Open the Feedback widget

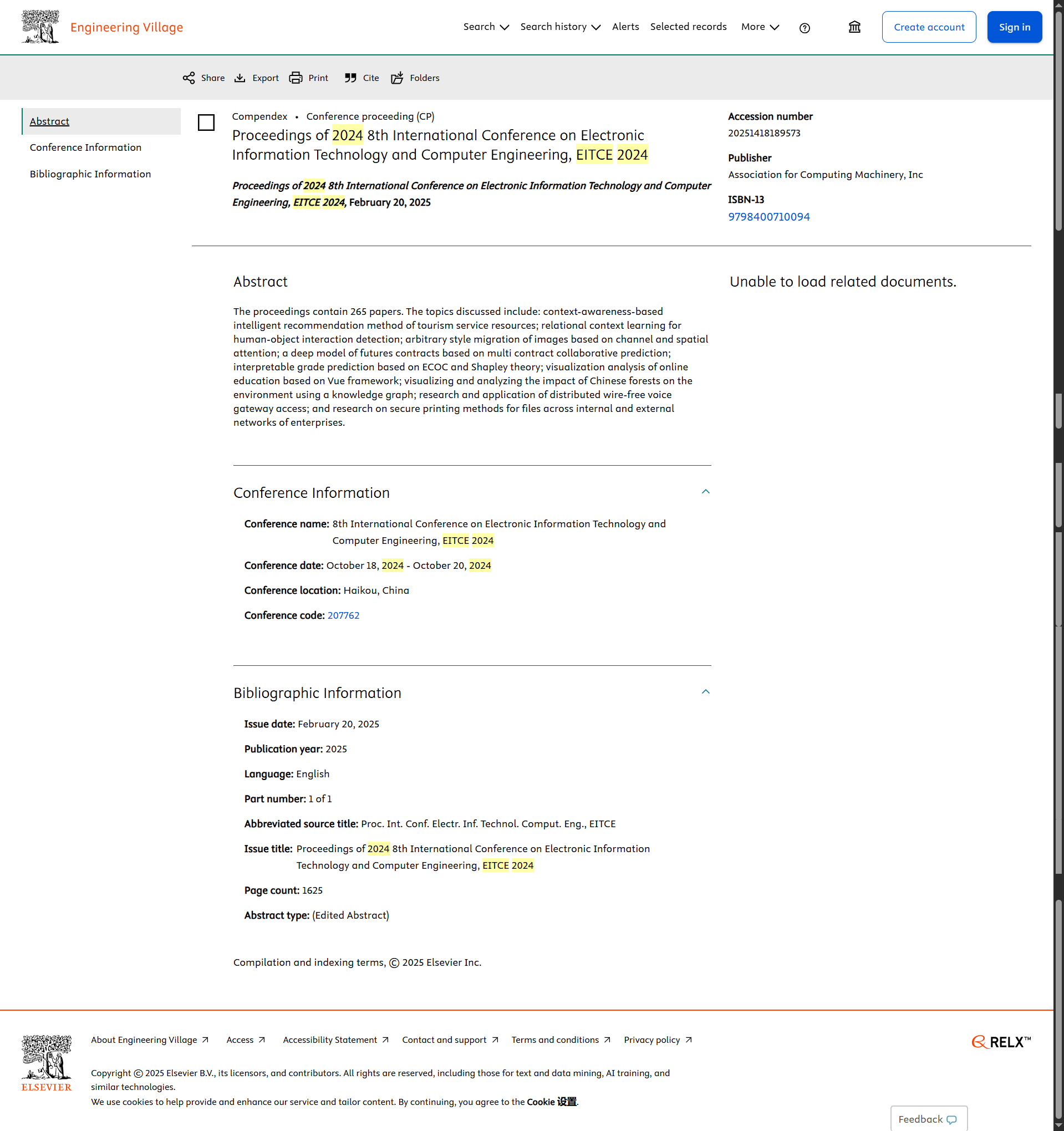point(928,1118)
